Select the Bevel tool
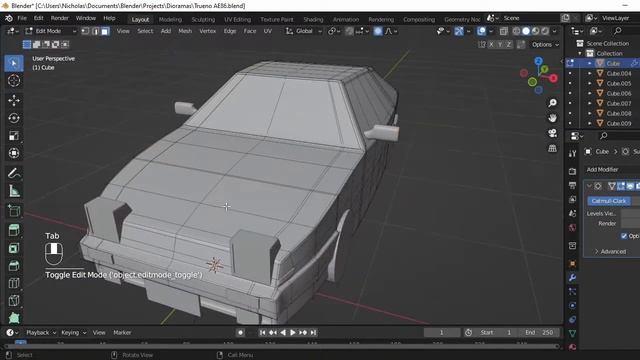Screen dimensions: 640x360 [x=14, y=266]
